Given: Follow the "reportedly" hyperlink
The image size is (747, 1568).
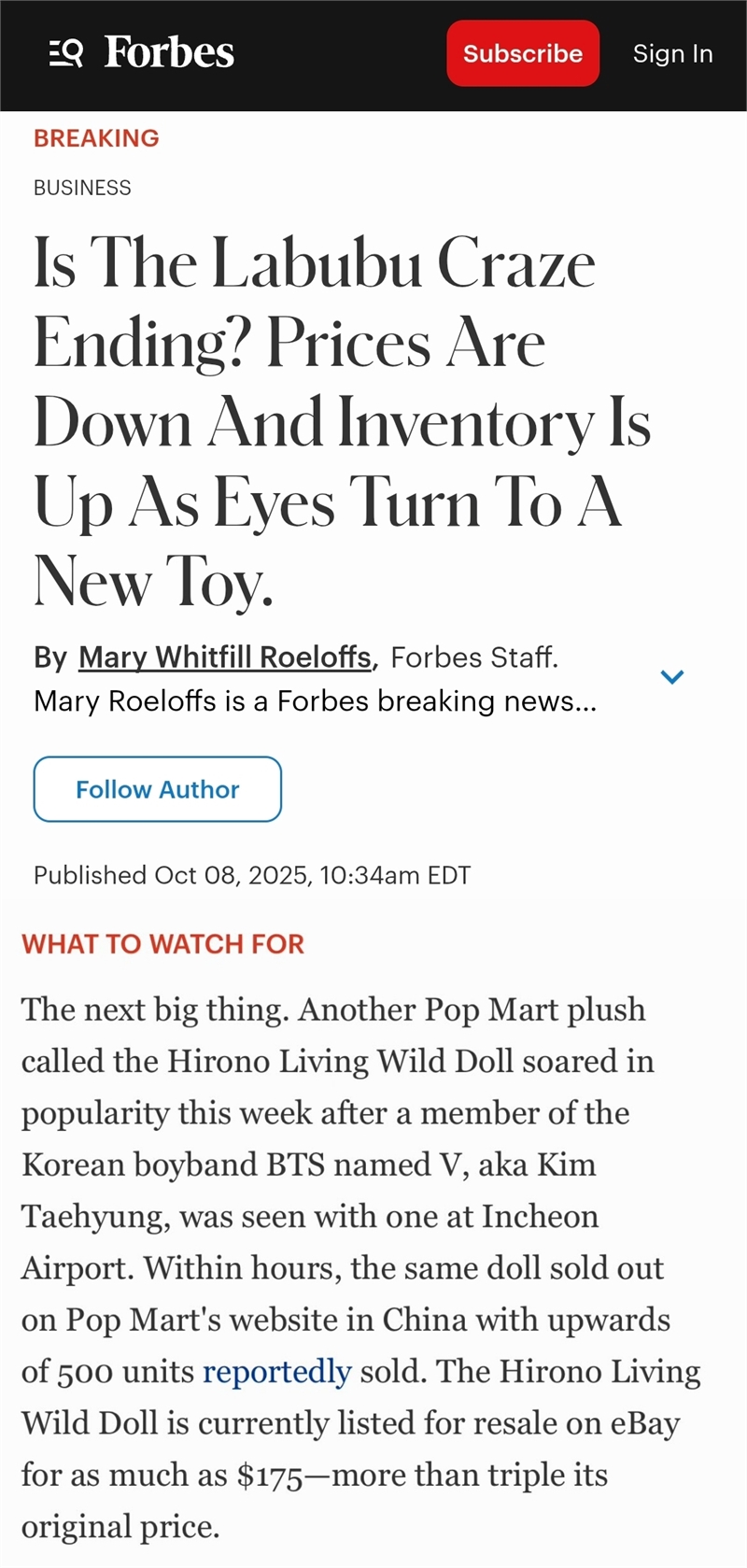Looking at the screenshot, I should click(x=276, y=1371).
